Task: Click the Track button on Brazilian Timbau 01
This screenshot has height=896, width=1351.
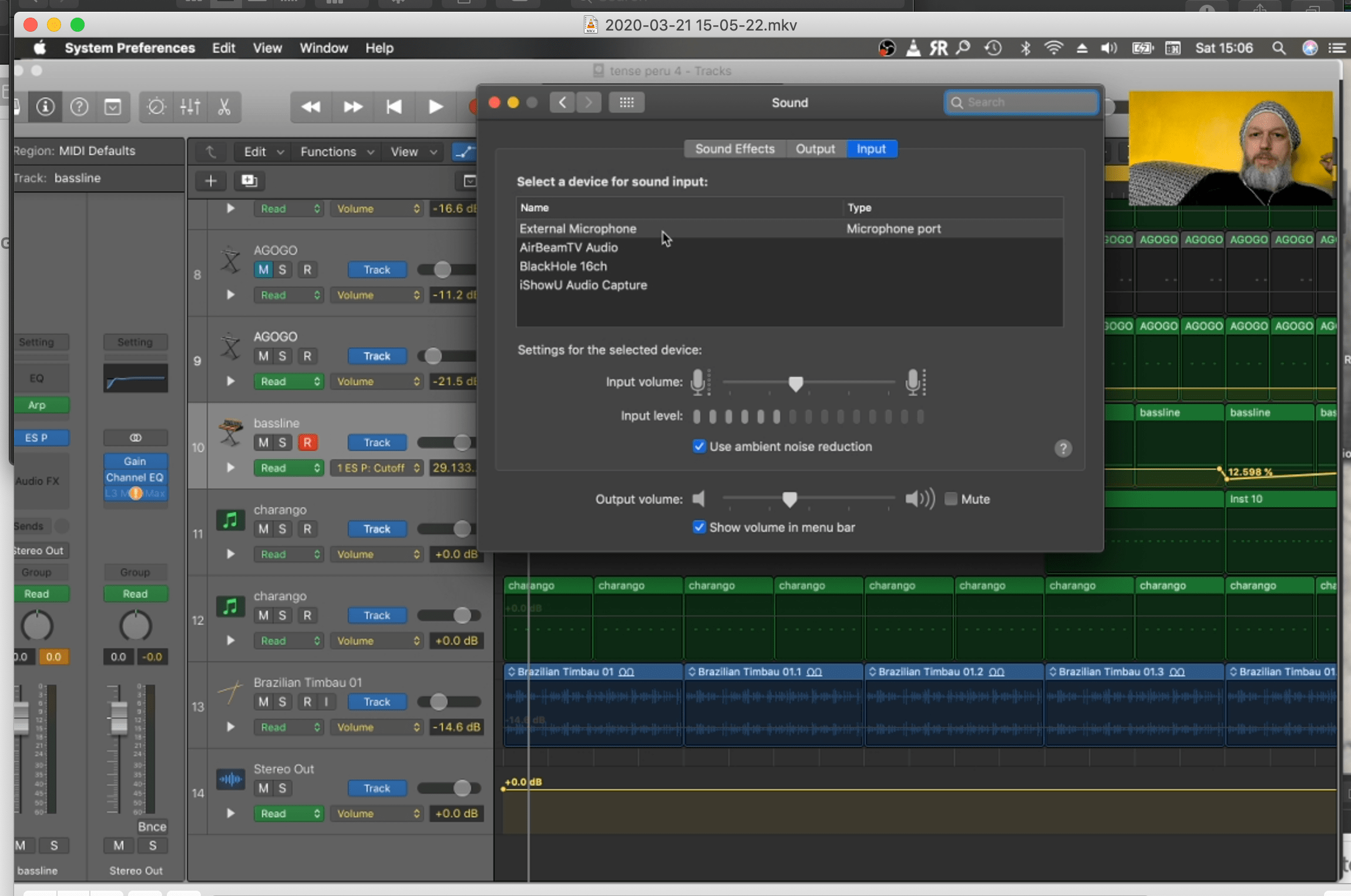Action: 376,702
